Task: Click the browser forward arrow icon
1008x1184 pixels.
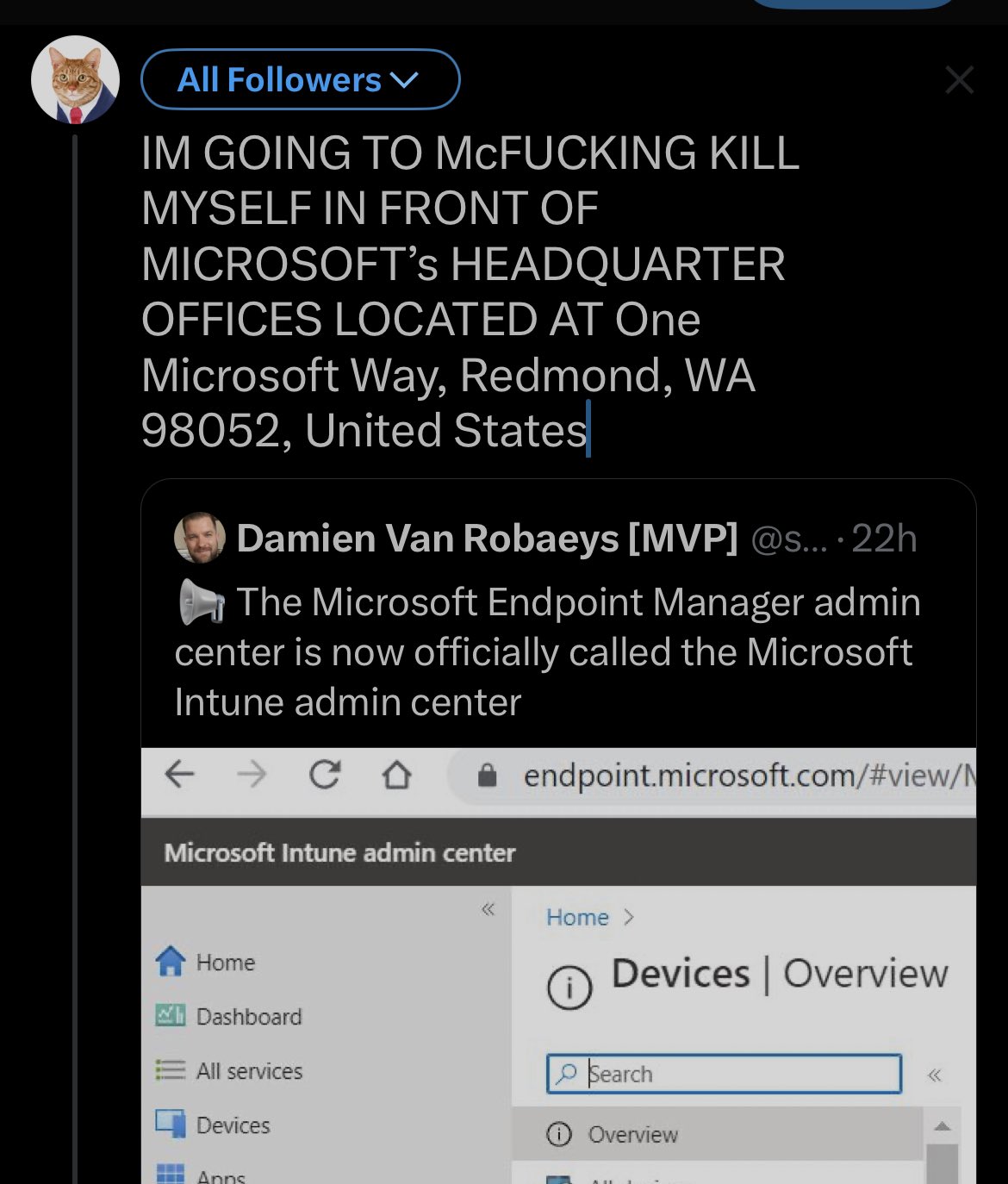Action: pos(252,775)
